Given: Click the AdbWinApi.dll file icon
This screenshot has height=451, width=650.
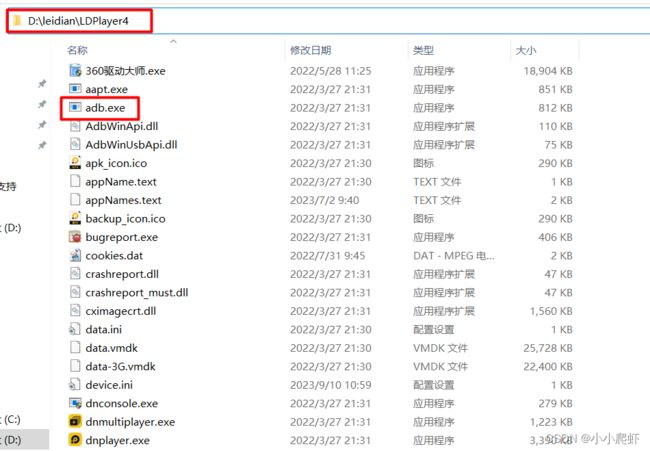Looking at the screenshot, I should [75, 126].
